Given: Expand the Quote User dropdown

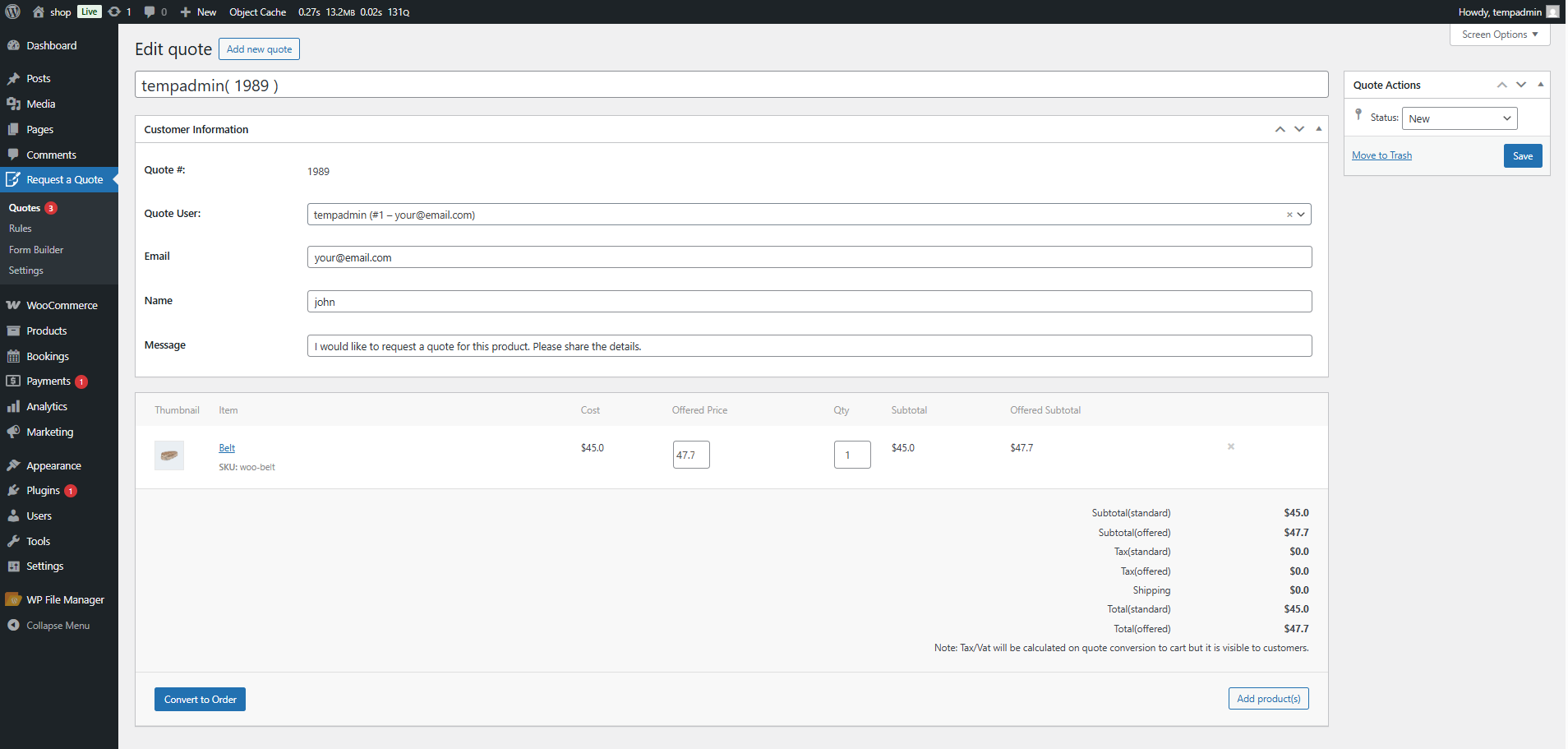Looking at the screenshot, I should [x=1301, y=215].
